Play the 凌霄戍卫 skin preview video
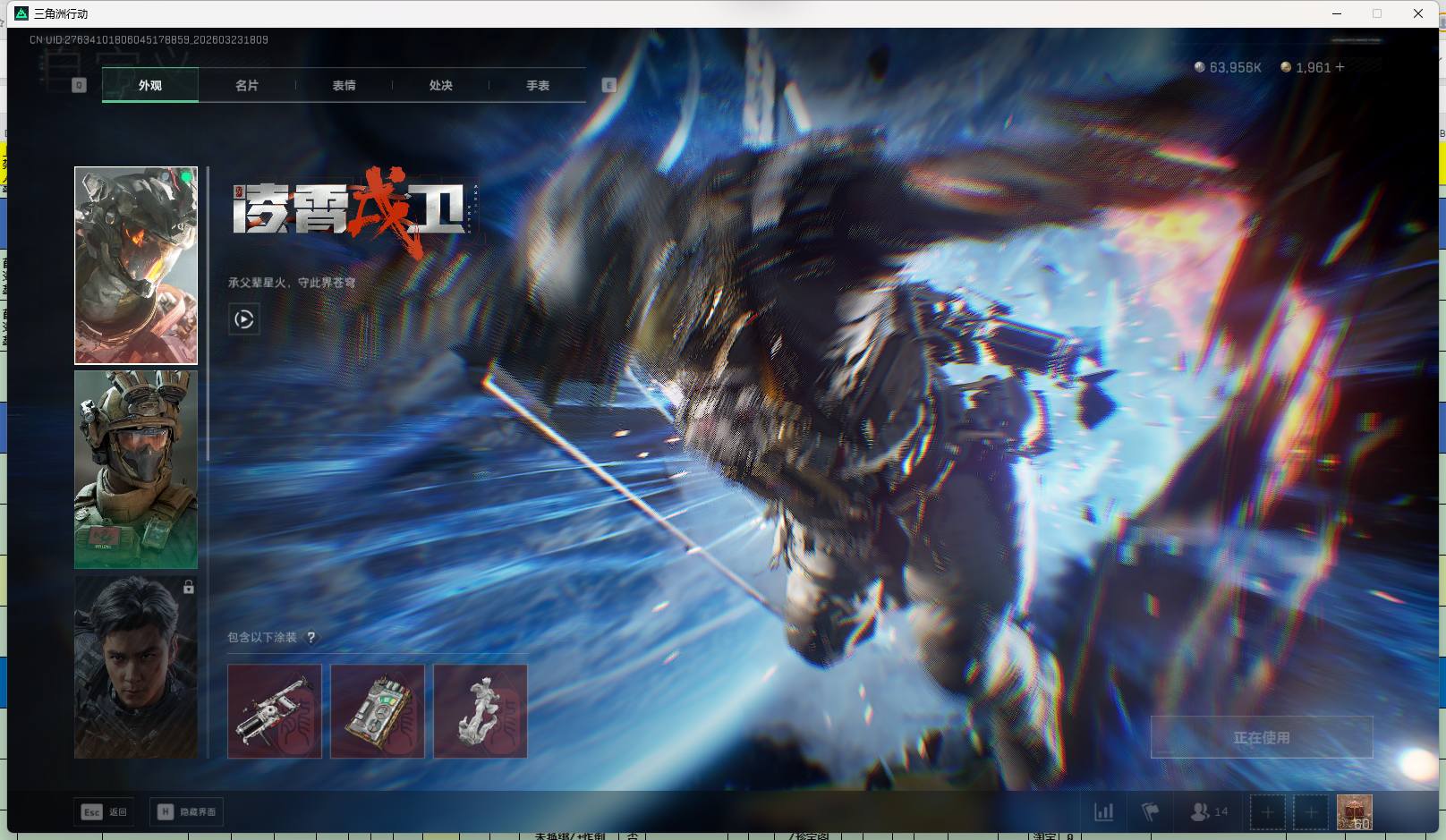 [x=243, y=319]
